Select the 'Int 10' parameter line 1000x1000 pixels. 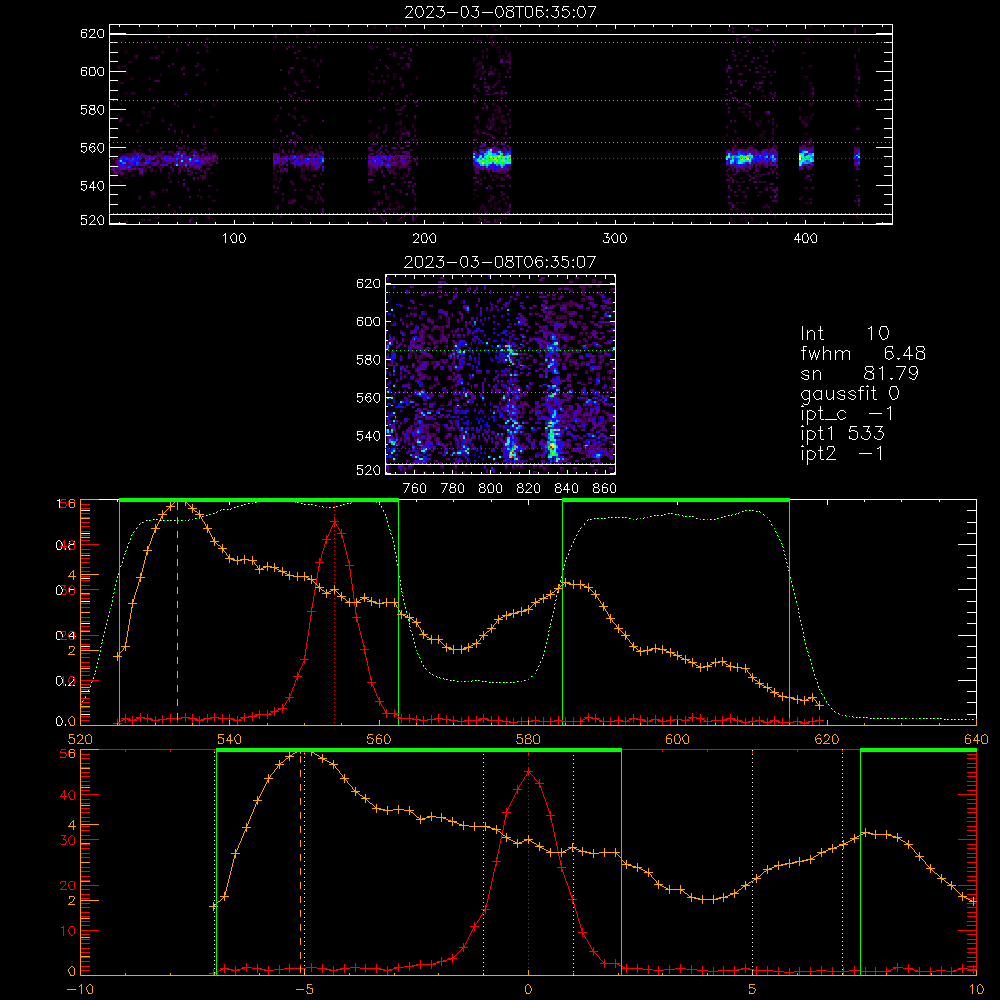pyautogui.click(x=844, y=333)
